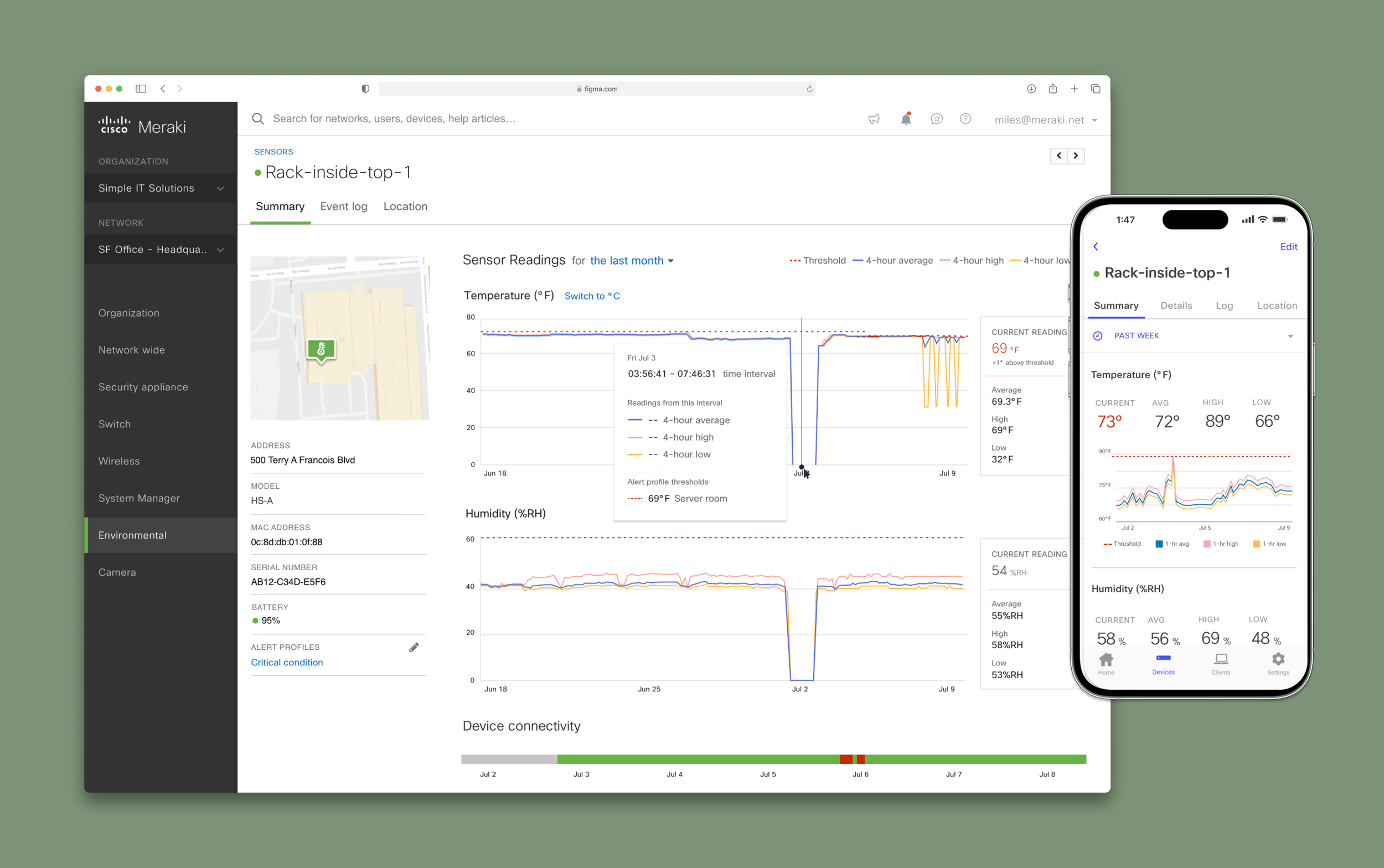1384x868 pixels.
Task: Tap the Location tab on the phone
Action: (x=1277, y=306)
